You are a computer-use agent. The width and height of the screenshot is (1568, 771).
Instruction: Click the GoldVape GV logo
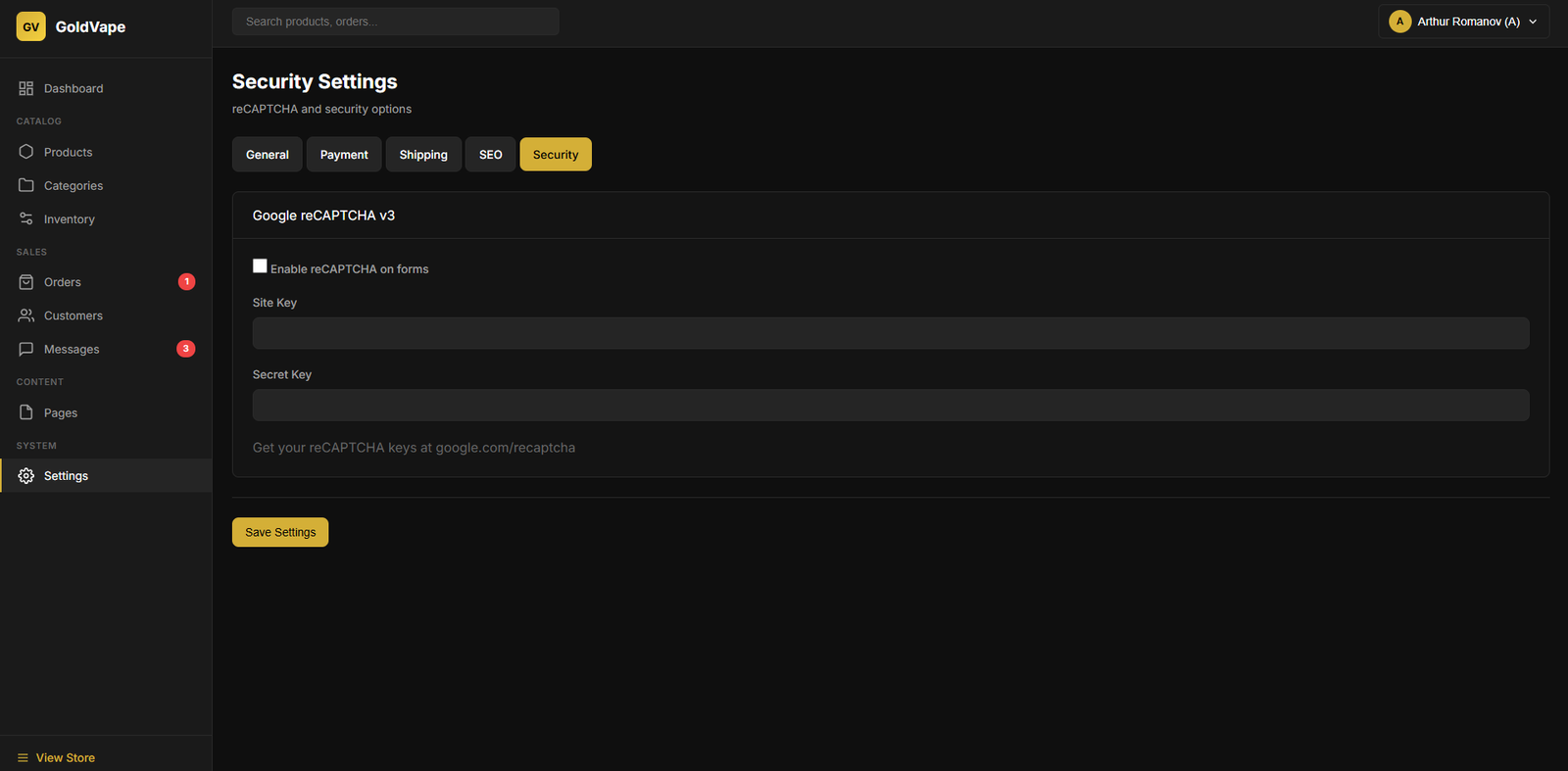click(31, 26)
